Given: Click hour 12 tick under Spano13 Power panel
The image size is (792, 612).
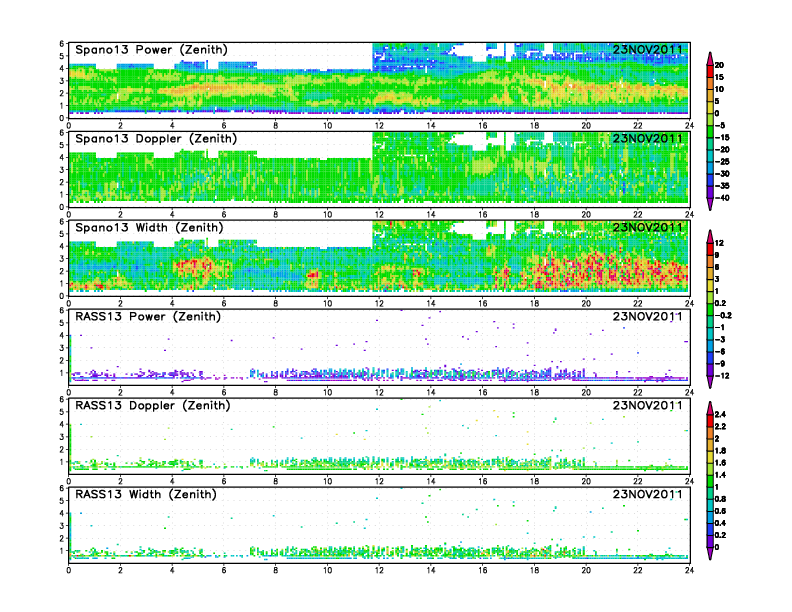Looking at the screenshot, I should point(379,125).
